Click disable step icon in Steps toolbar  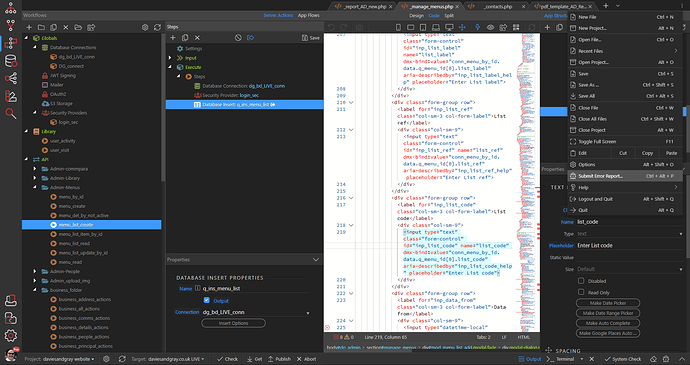click(x=238, y=38)
